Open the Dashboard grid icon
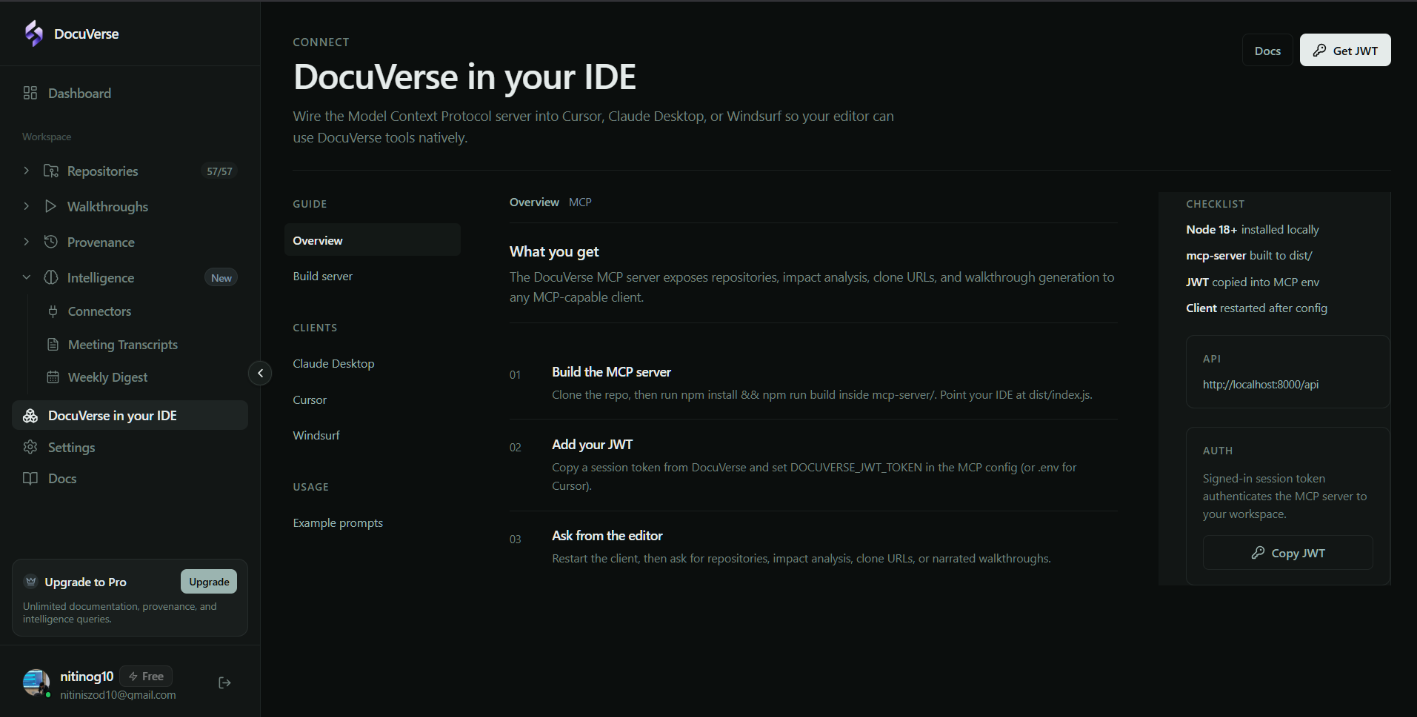The image size is (1417, 717). pos(30,93)
